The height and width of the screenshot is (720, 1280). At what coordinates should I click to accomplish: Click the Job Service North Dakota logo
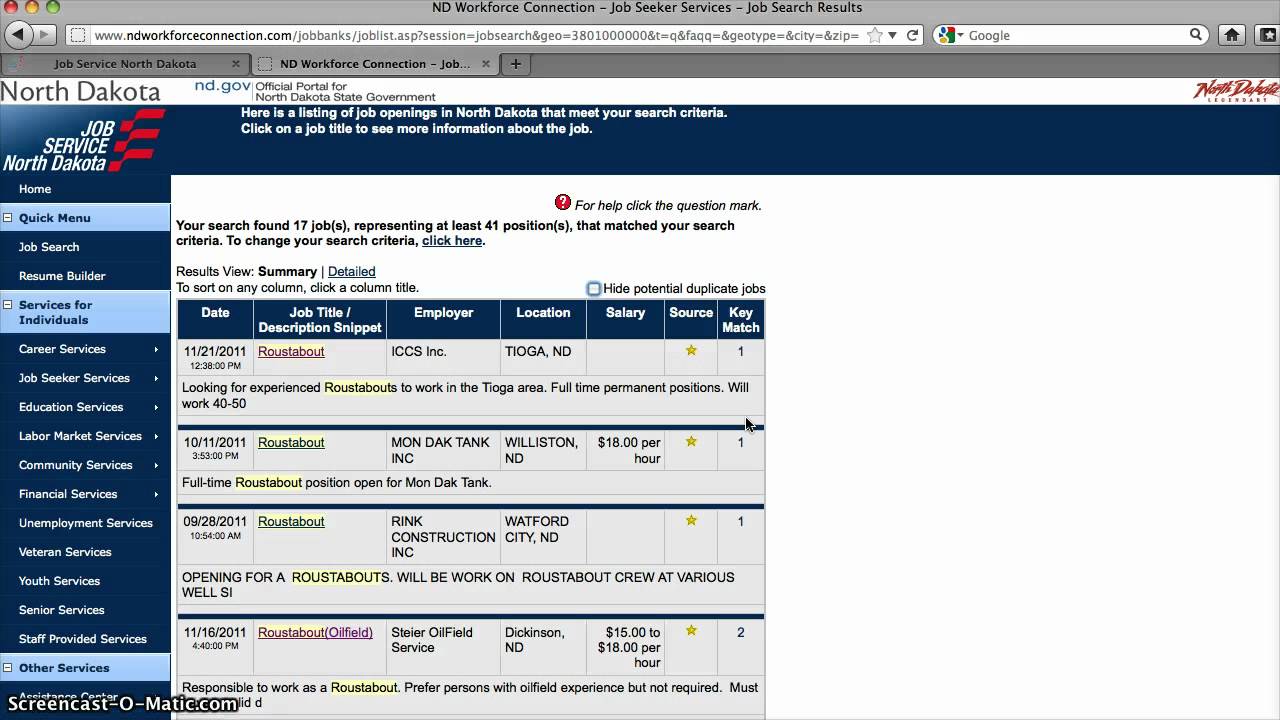(x=85, y=140)
